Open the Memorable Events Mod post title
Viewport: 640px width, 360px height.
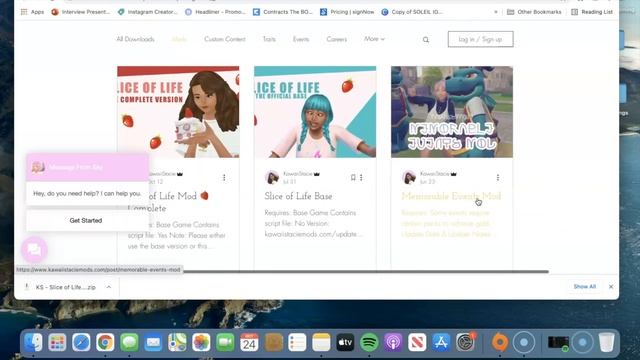click(451, 196)
